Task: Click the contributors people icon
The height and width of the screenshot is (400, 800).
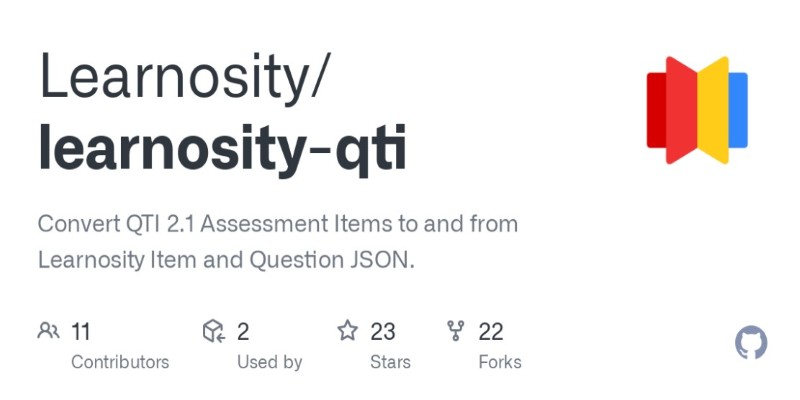Action: point(48,331)
